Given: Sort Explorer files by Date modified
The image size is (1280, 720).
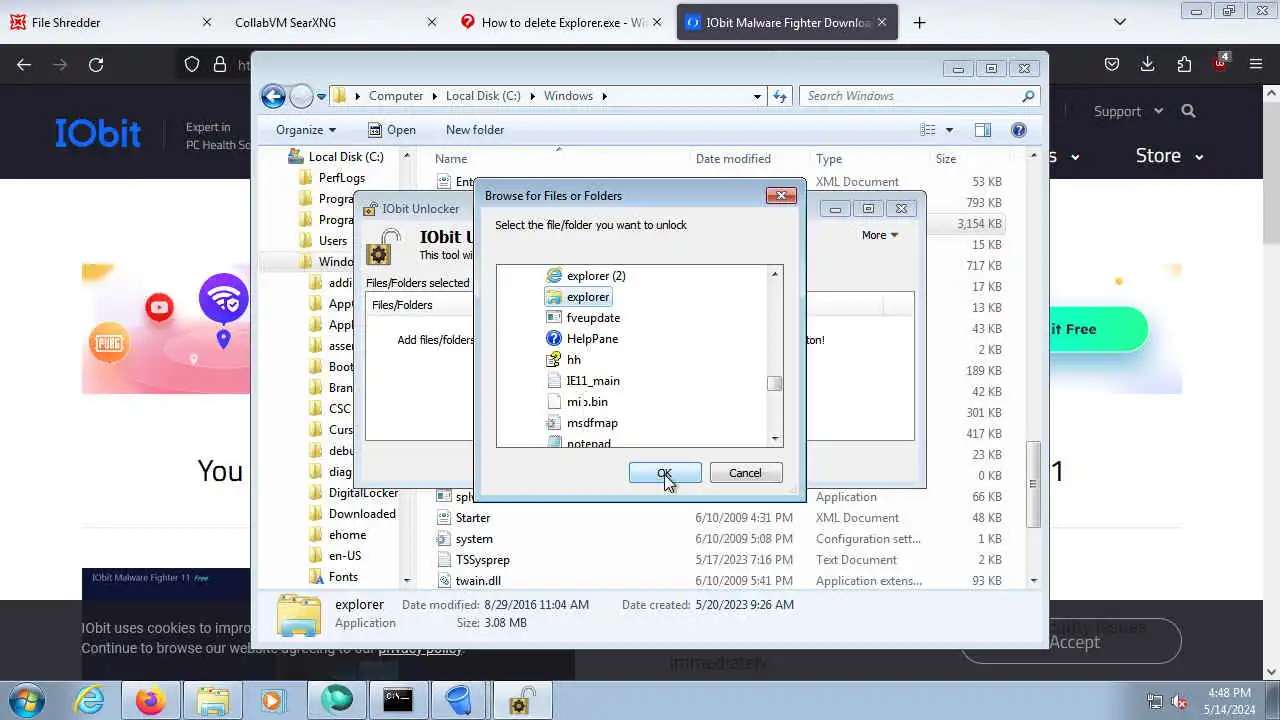Looking at the screenshot, I should (733, 159).
